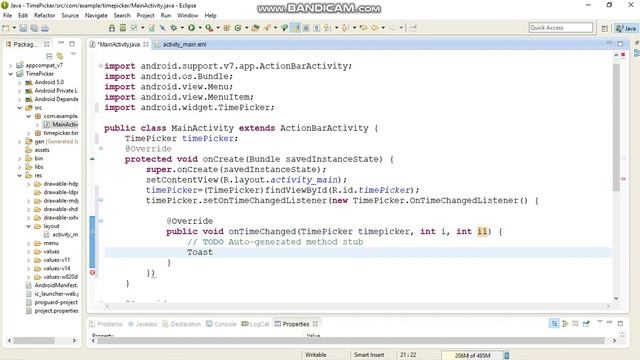This screenshot has height=360, width=640.
Task: Select the drawable-hdp folder
Action: (x=56, y=184)
